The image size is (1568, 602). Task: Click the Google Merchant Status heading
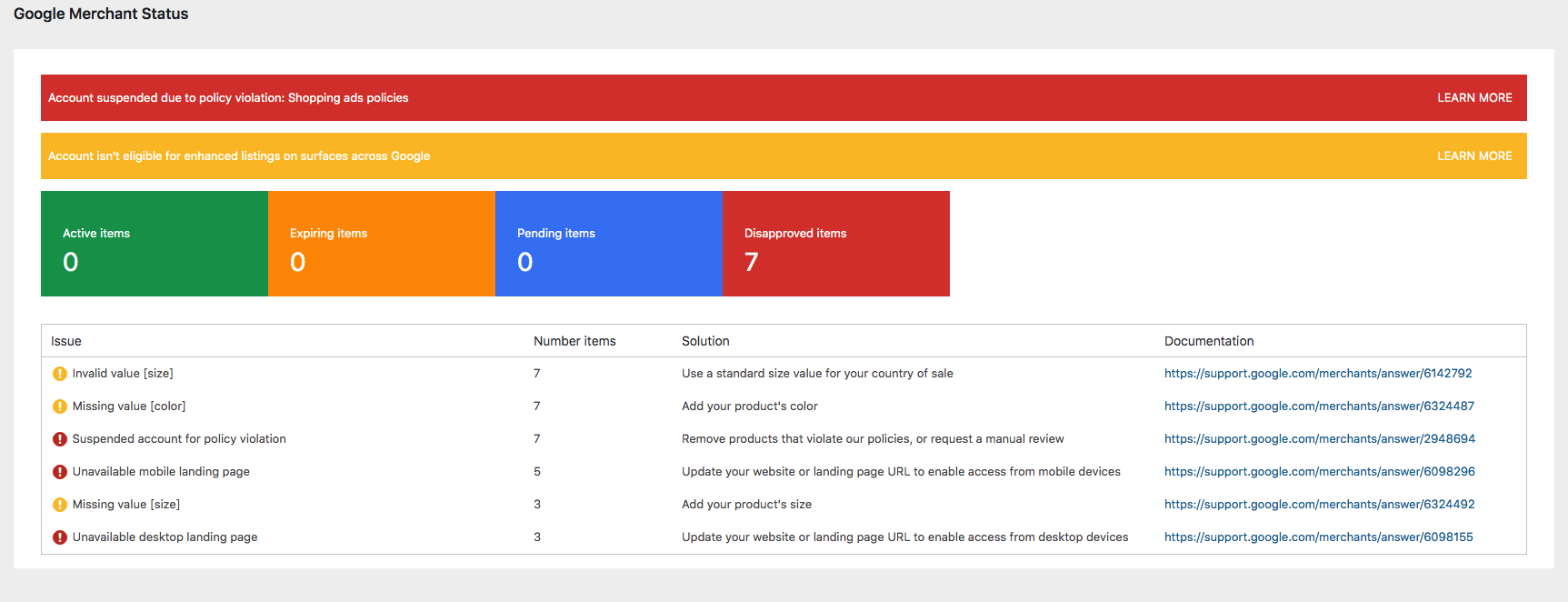(x=101, y=14)
